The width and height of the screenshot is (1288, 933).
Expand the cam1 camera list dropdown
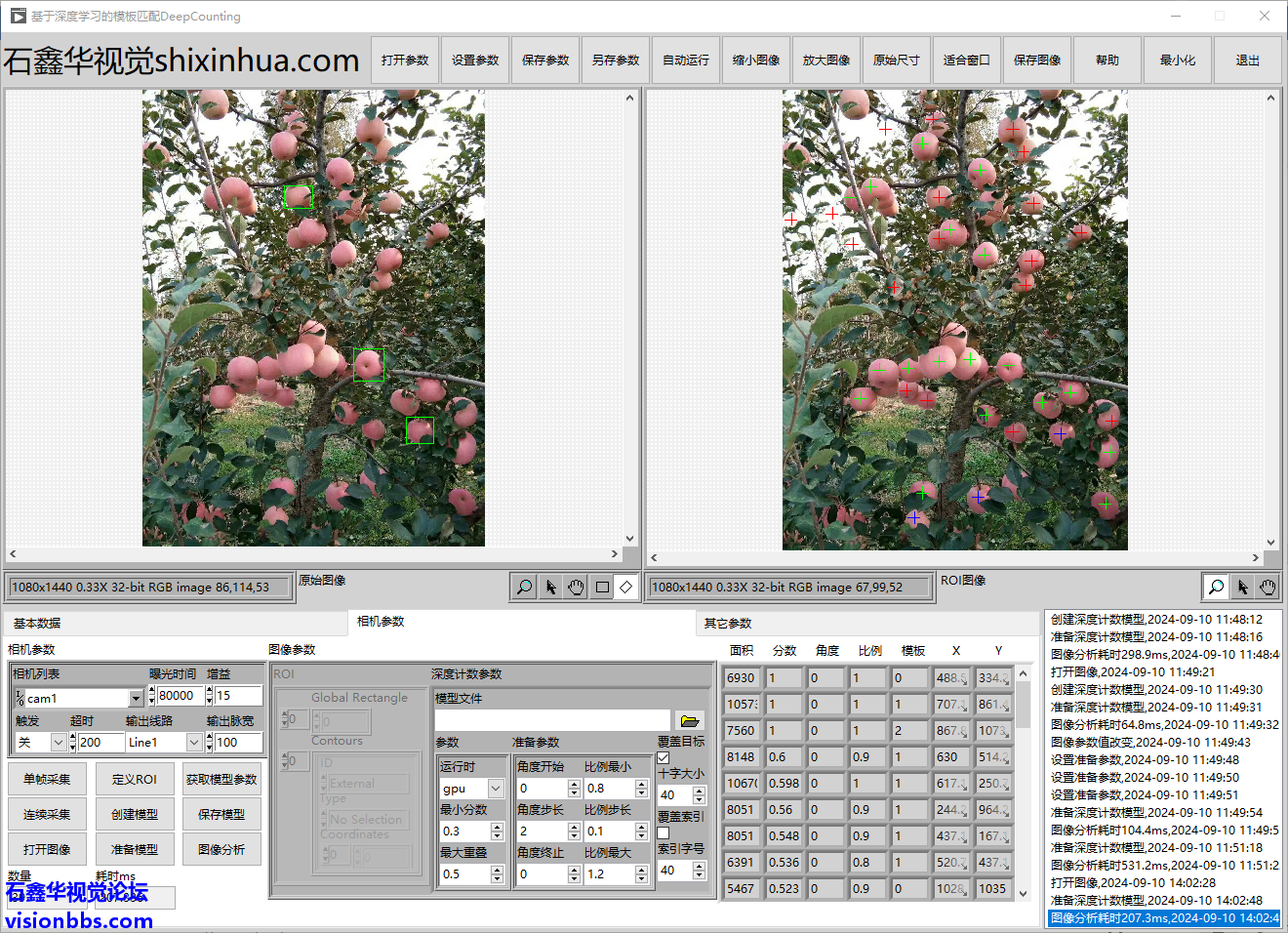pyautogui.click(x=136, y=699)
